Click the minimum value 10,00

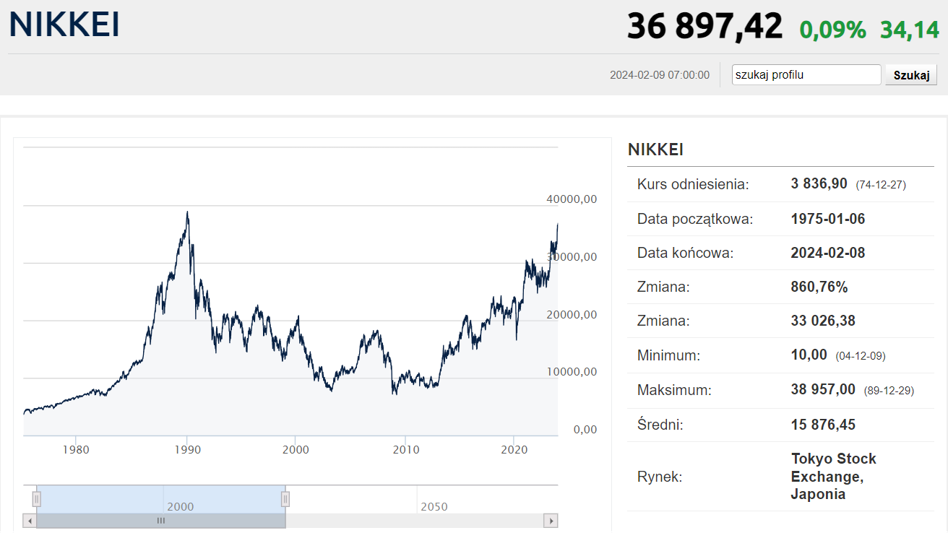pos(808,355)
